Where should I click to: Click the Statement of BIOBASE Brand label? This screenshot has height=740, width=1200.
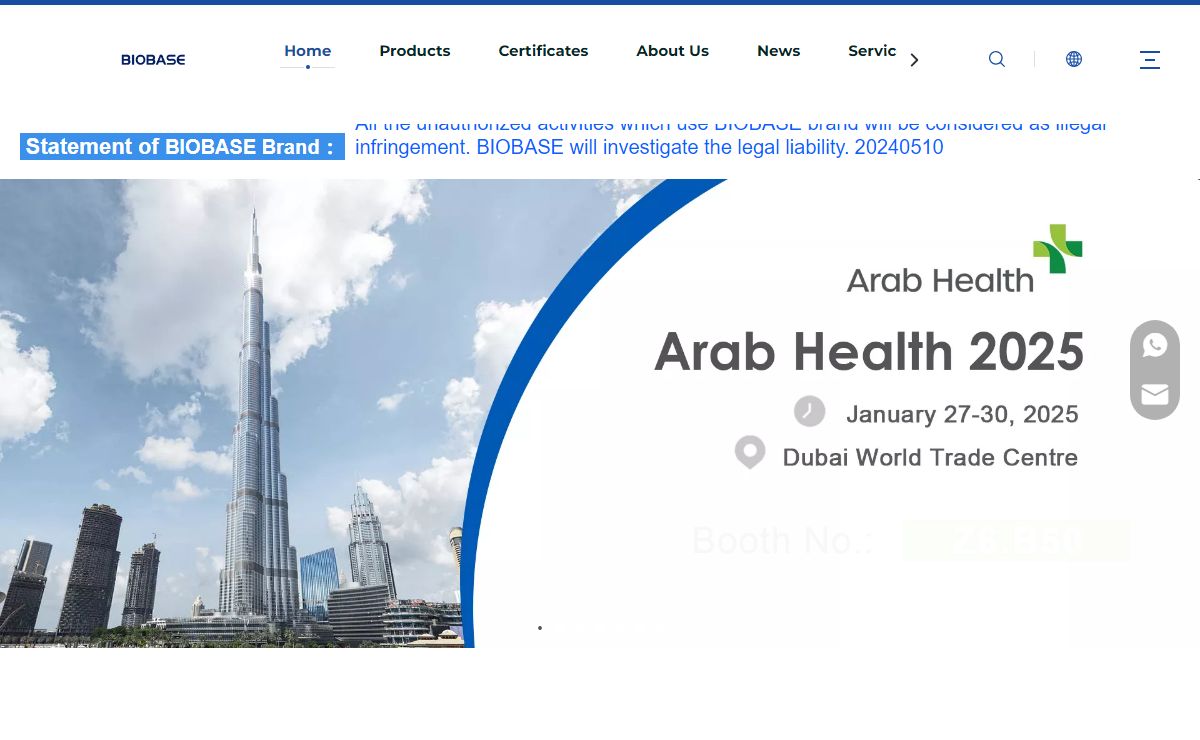coord(182,147)
